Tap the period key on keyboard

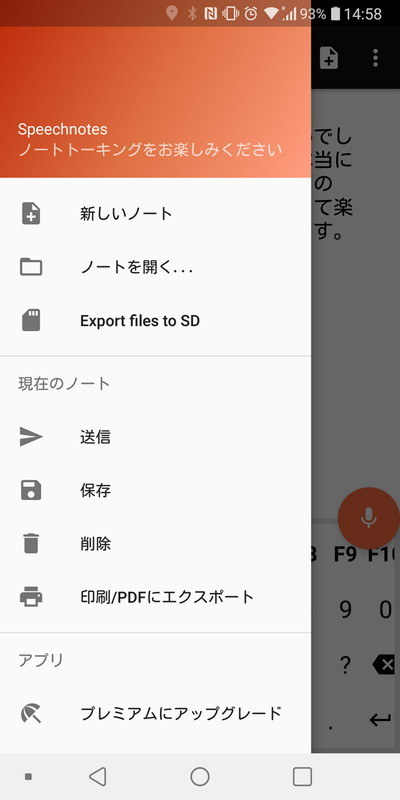[331, 726]
